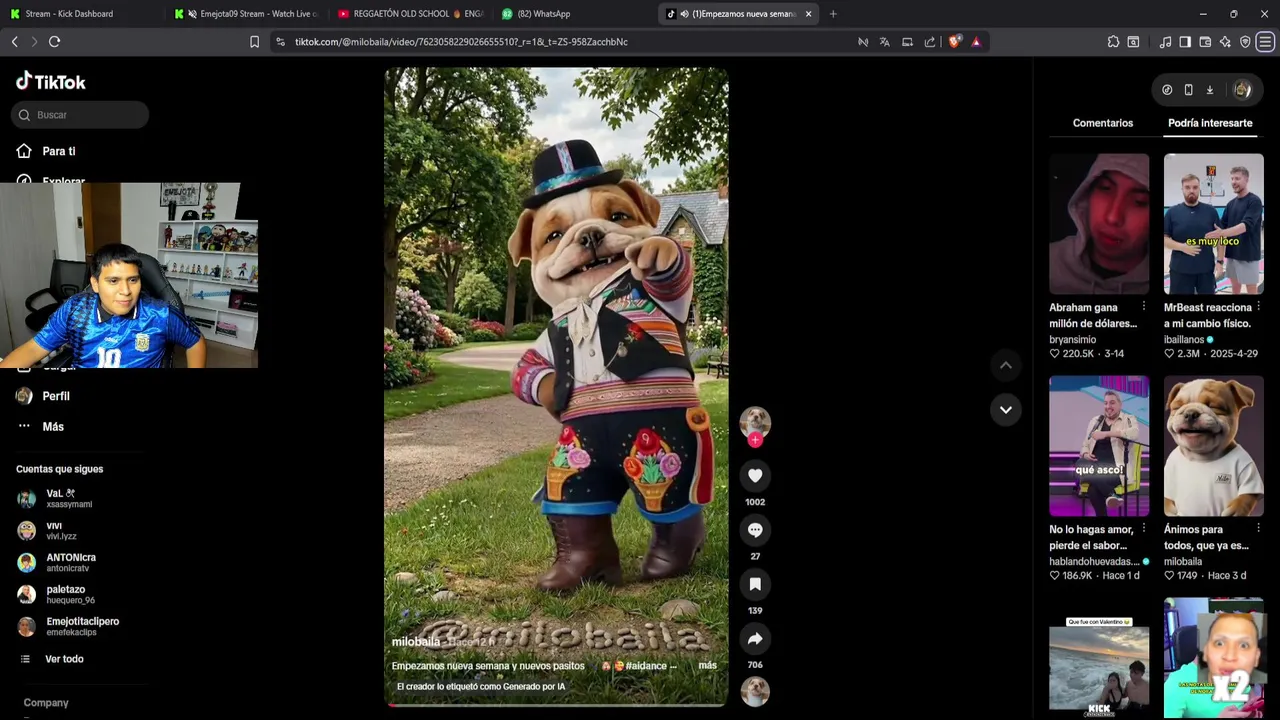Open milobaila avatar beside the video
The width and height of the screenshot is (1280, 720).
tap(755, 421)
